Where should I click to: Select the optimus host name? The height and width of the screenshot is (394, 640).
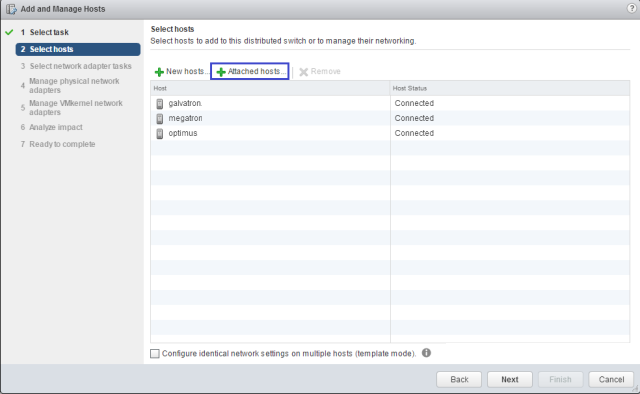click(183, 133)
